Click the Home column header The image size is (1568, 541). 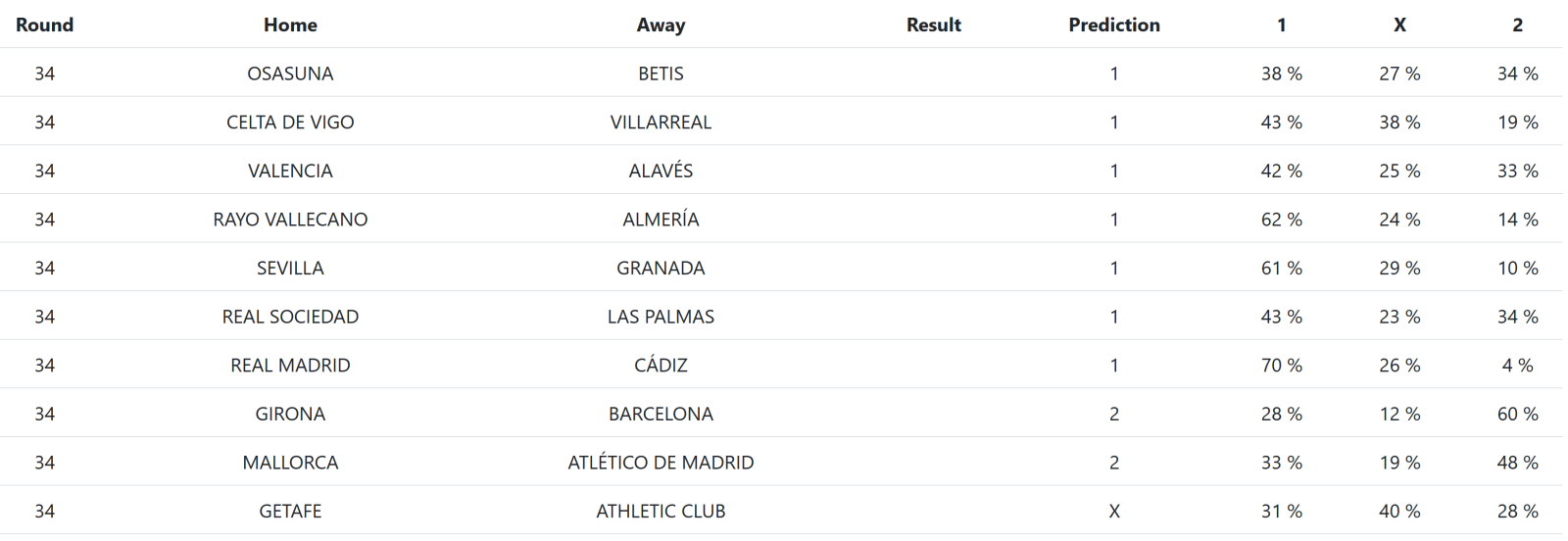pos(290,25)
